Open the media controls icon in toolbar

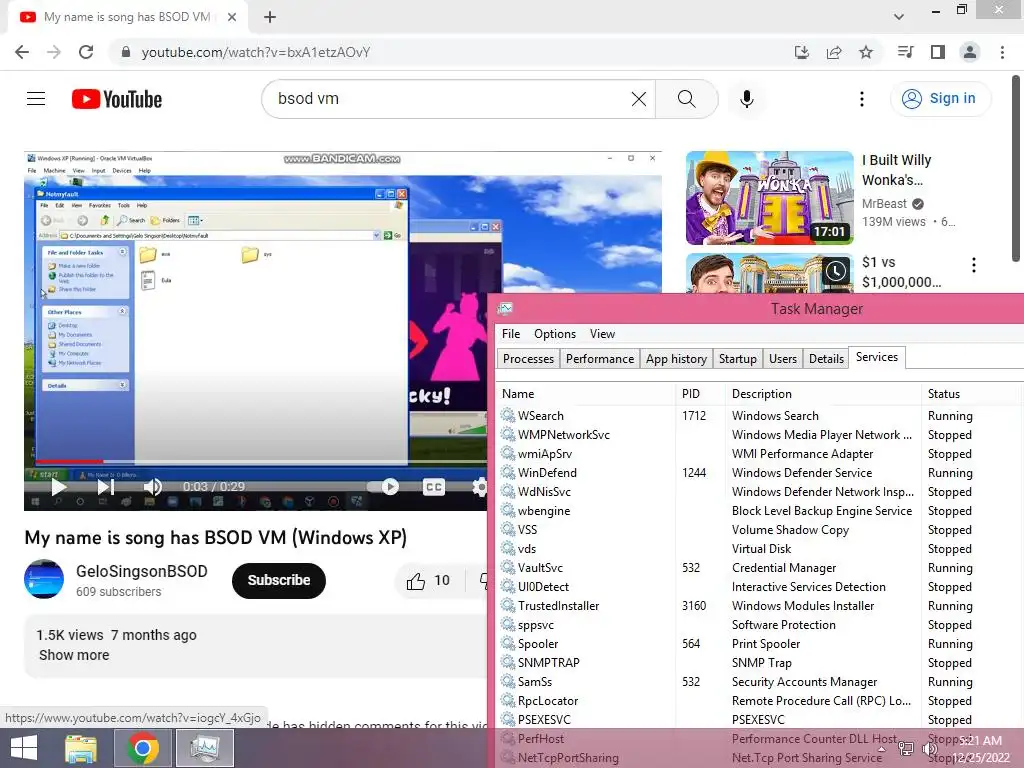905,52
